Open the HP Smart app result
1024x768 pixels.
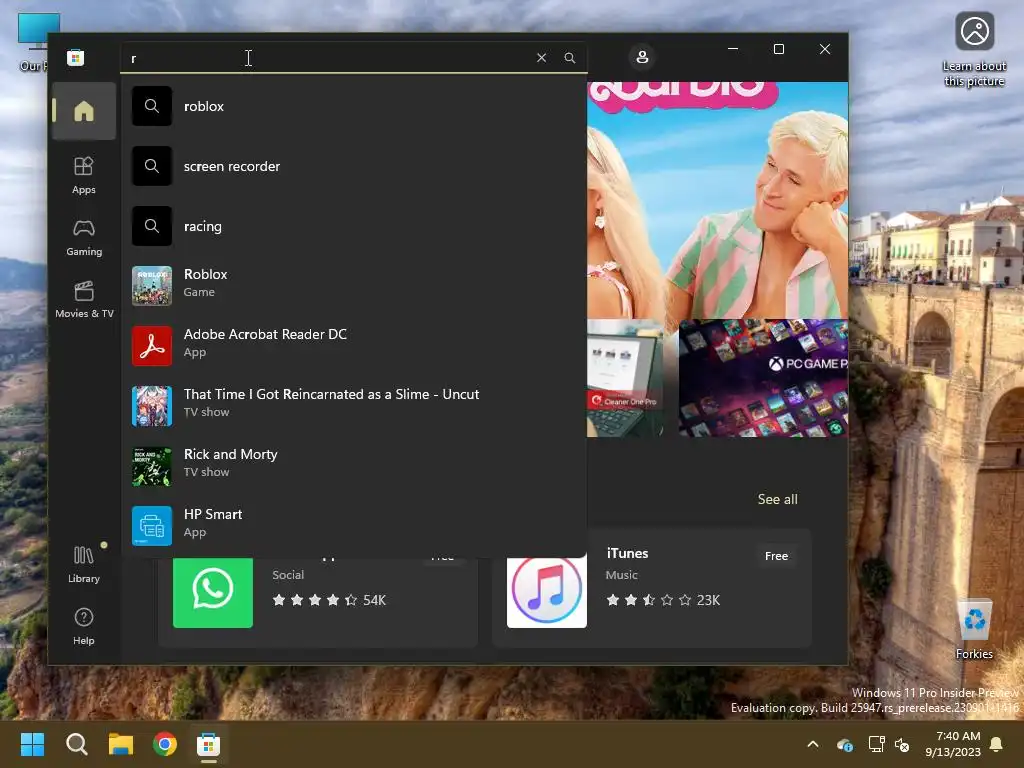click(354, 526)
